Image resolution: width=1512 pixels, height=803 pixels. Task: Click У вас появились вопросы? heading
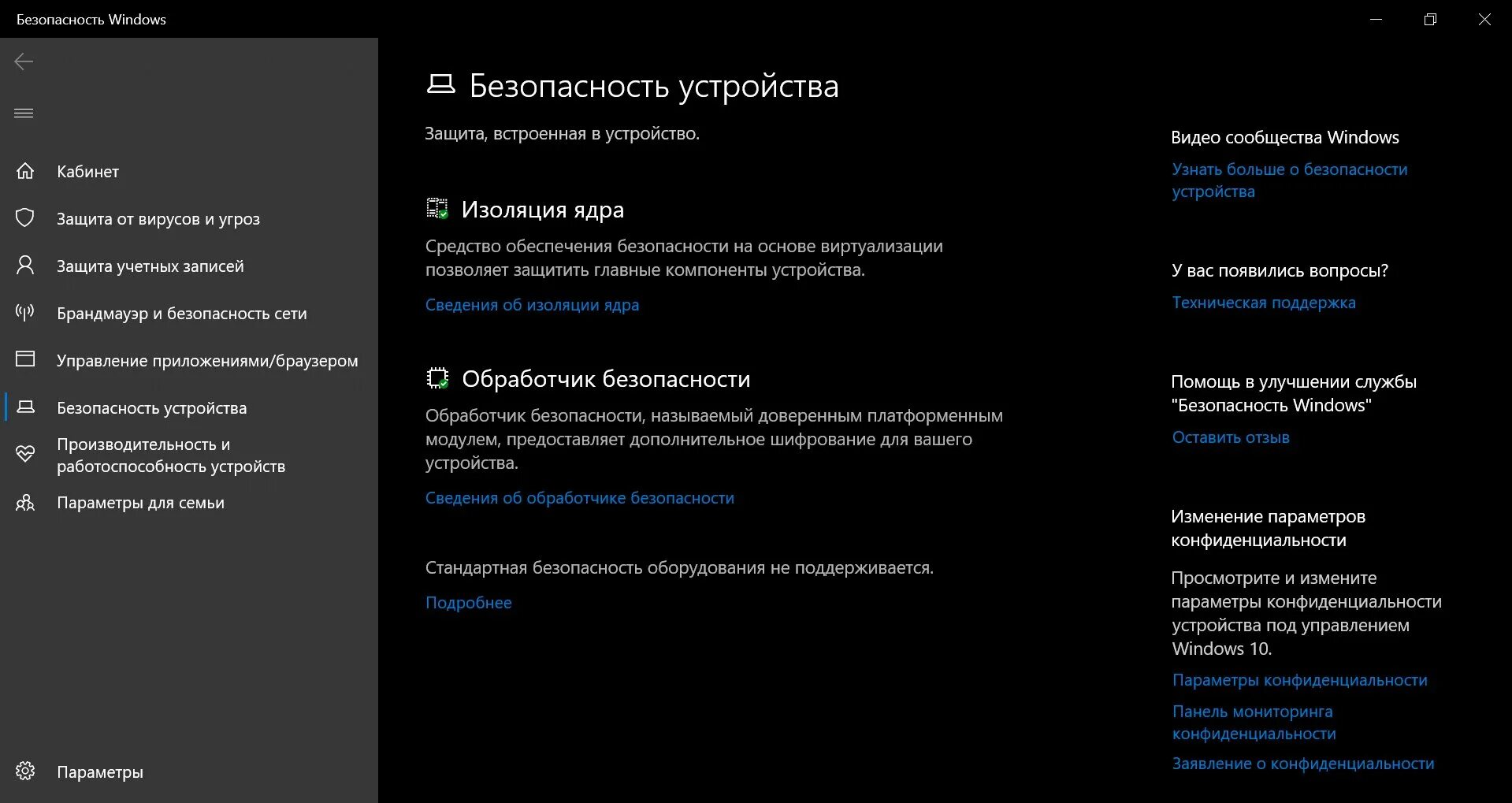pos(1280,270)
